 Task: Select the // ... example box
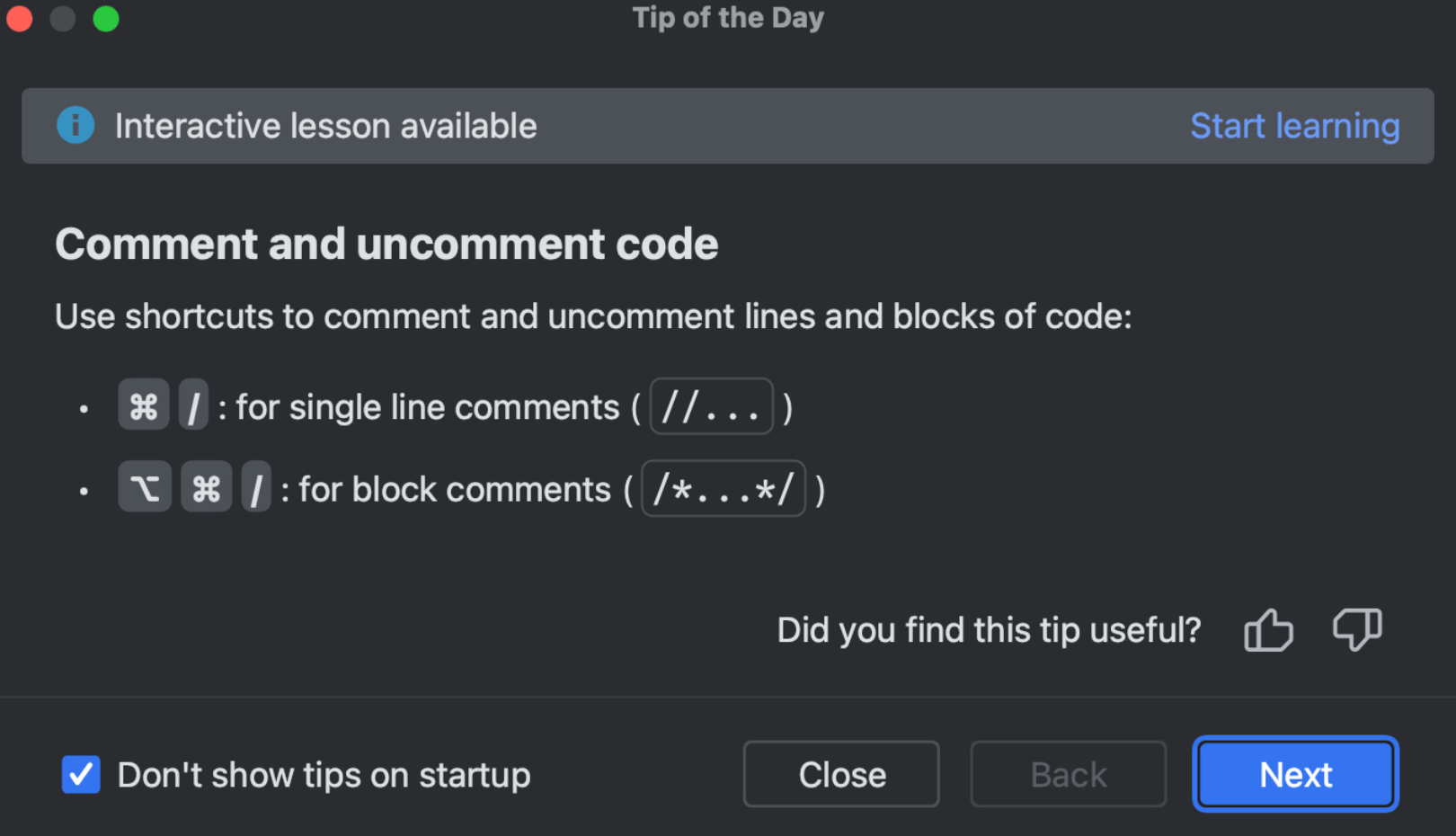click(x=711, y=405)
